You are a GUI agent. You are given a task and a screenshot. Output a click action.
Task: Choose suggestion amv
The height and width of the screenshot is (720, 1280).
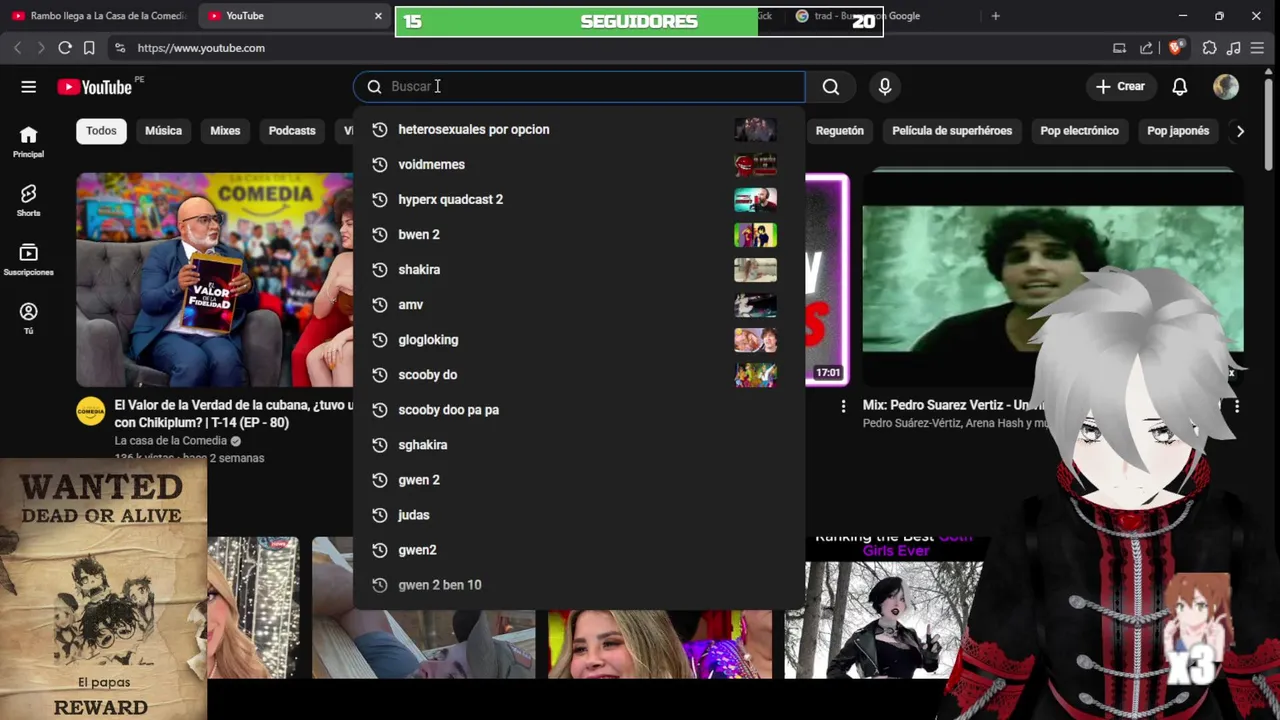pos(578,304)
